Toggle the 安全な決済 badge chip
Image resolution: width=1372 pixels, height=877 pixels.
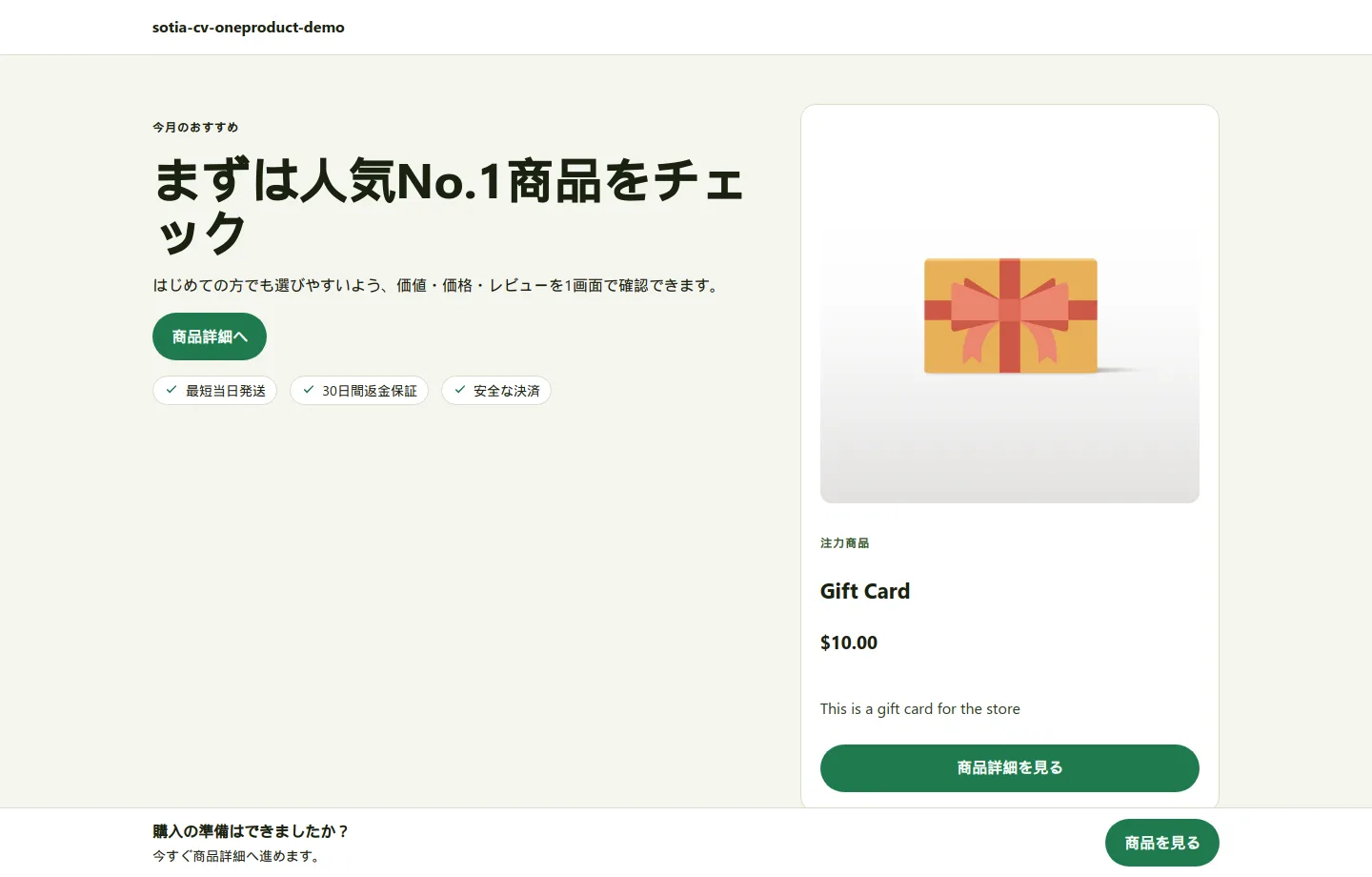tap(495, 390)
